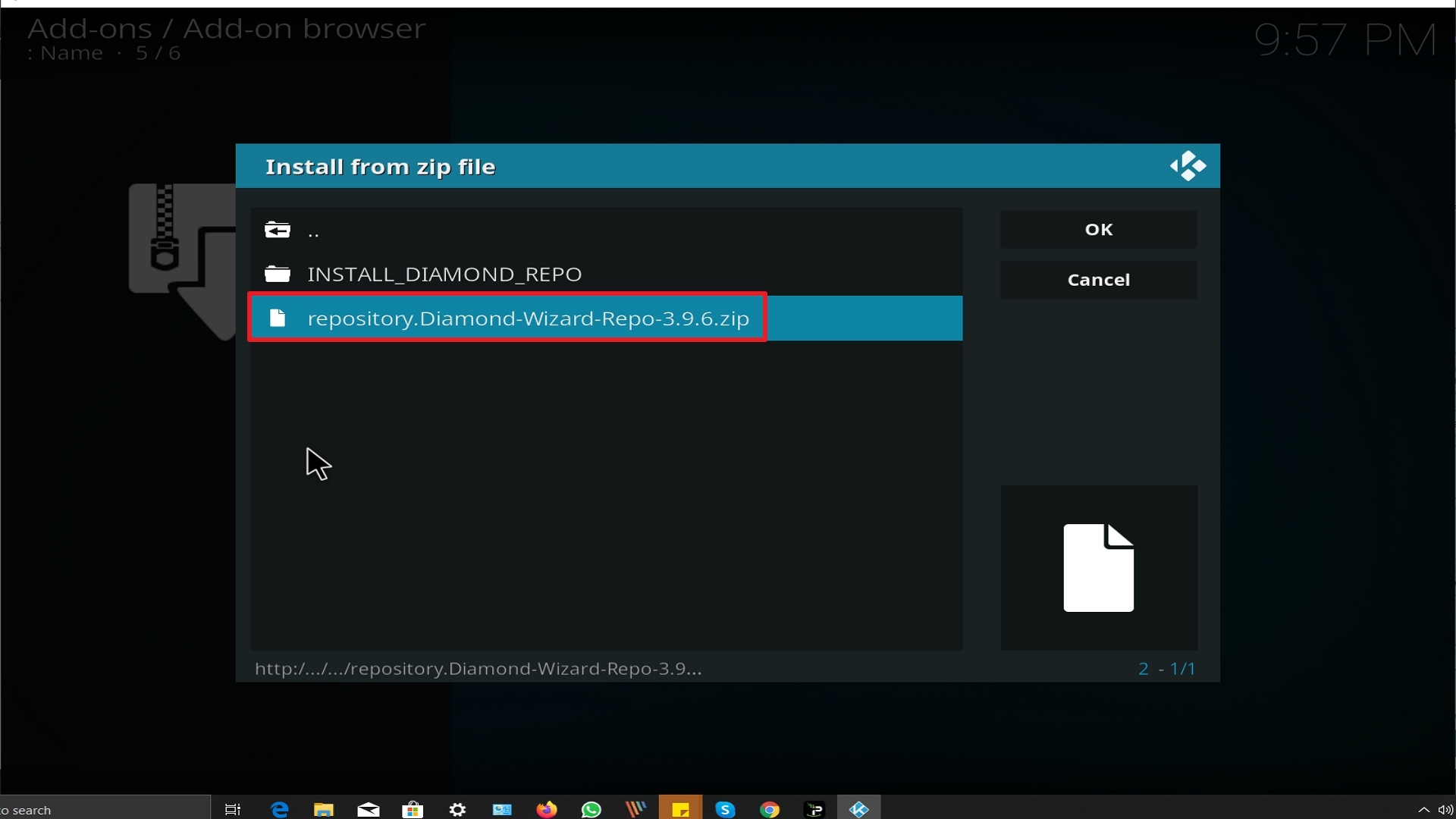Viewport: 1456px width, 819px height.
Task: Click the OK button
Action: click(1098, 229)
